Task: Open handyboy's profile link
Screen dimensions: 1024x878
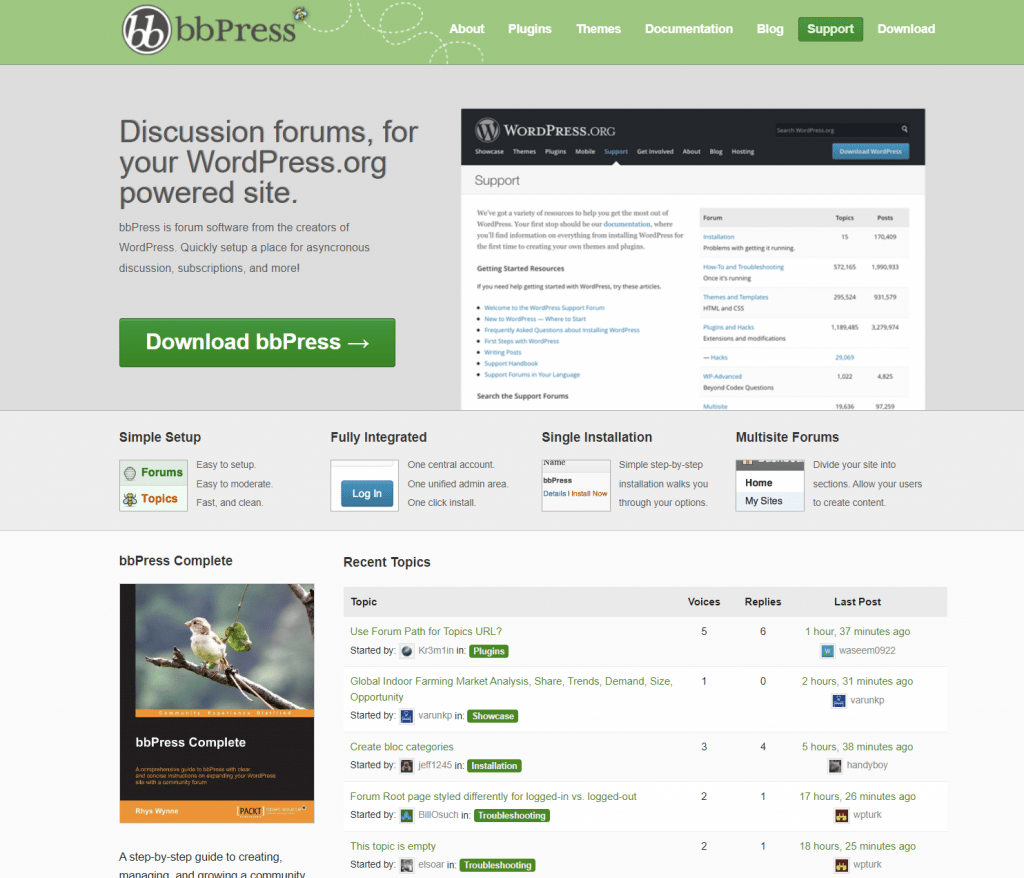Action: pos(867,765)
